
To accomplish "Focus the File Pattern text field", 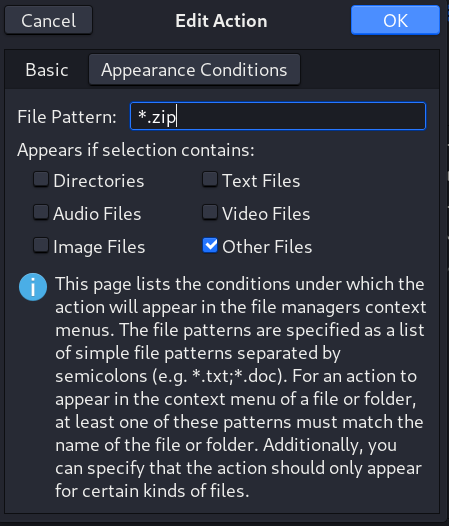I will (x=278, y=116).
